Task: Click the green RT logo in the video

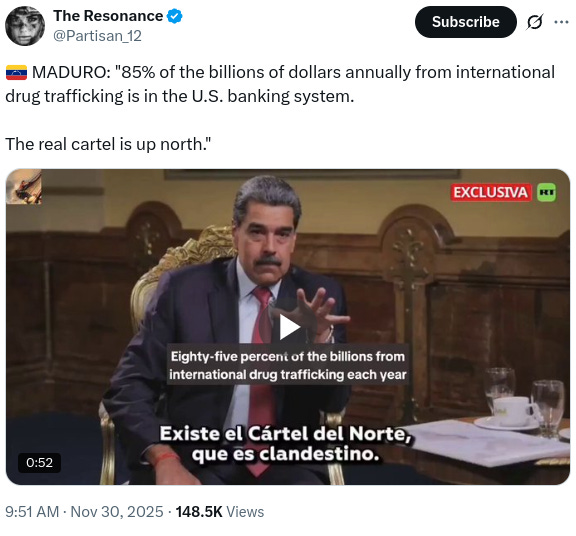Action: click(547, 193)
